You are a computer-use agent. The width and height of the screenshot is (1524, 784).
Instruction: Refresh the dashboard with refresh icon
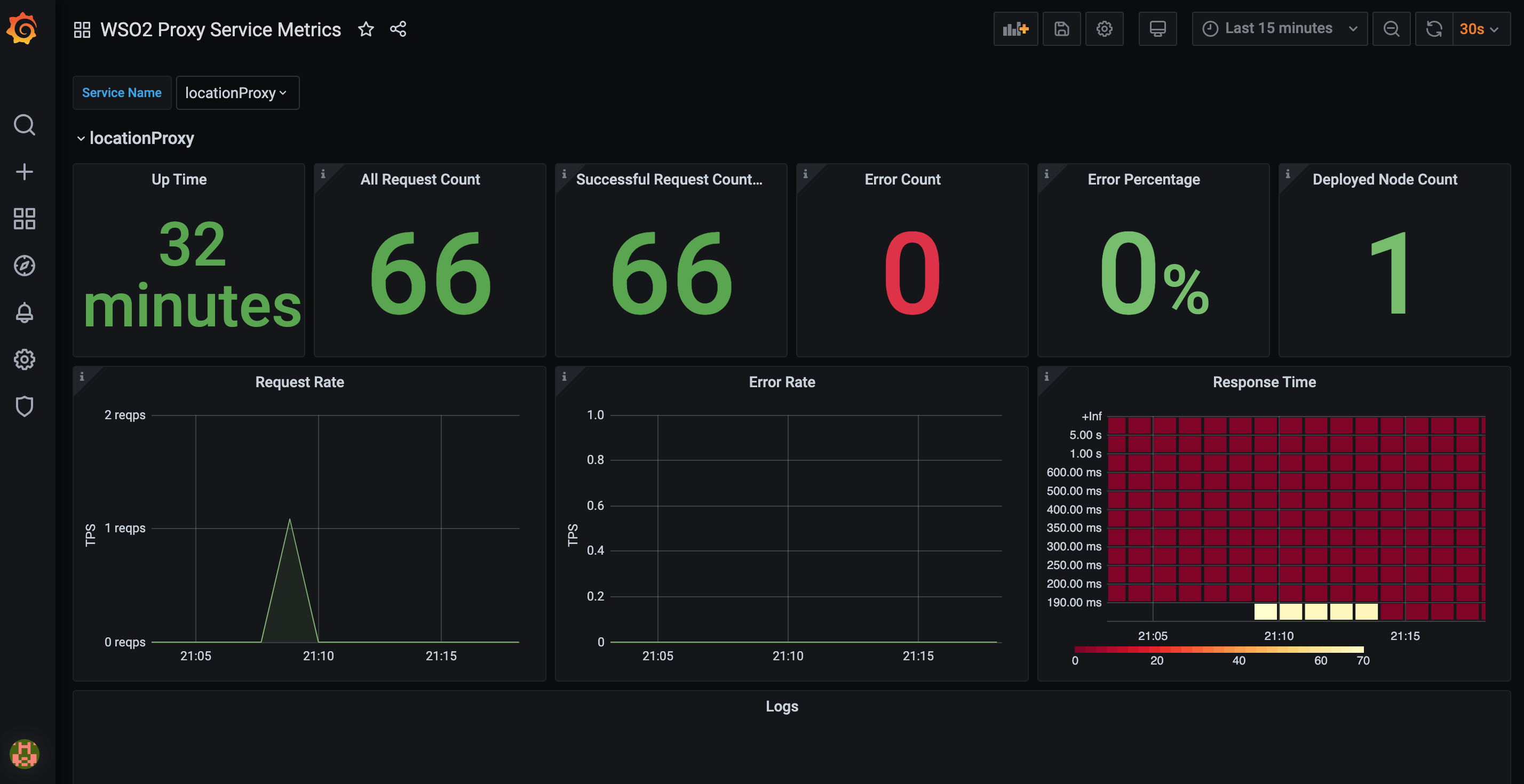click(1433, 28)
